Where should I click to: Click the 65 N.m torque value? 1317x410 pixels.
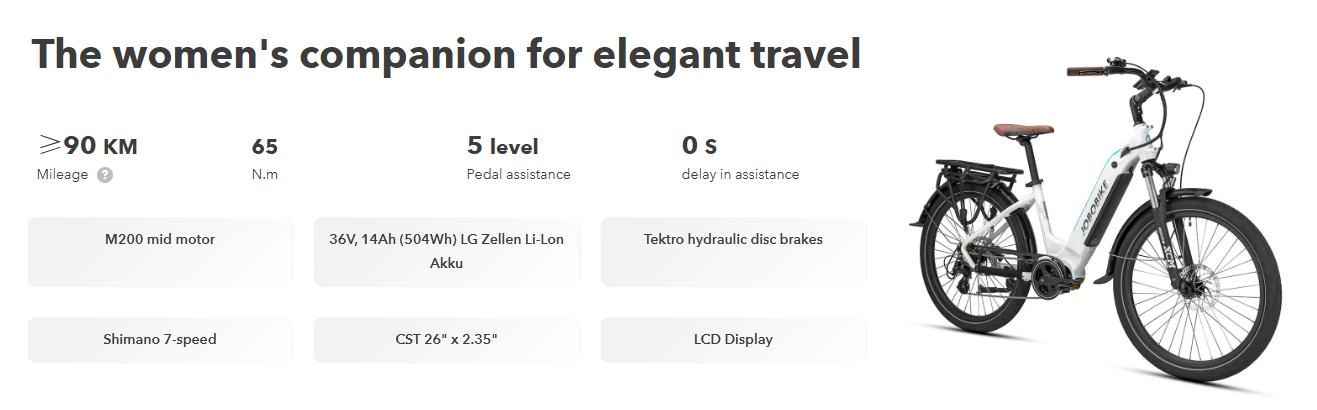264,147
